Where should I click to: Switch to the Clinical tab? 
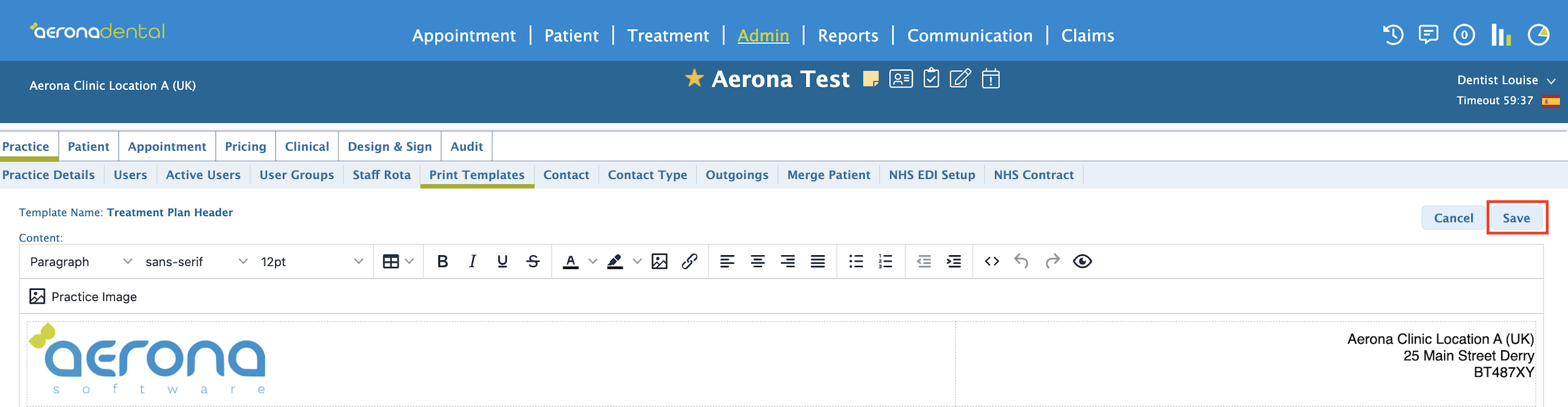[307, 146]
